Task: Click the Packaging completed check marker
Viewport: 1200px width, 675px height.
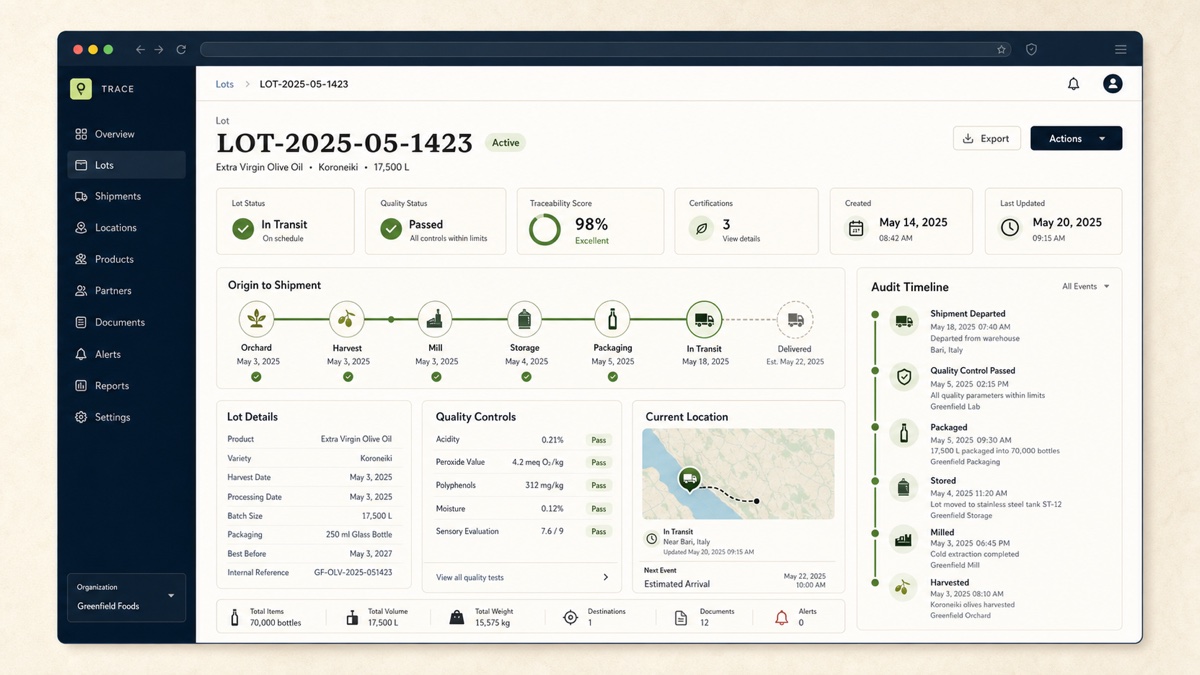Action: [x=613, y=377]
